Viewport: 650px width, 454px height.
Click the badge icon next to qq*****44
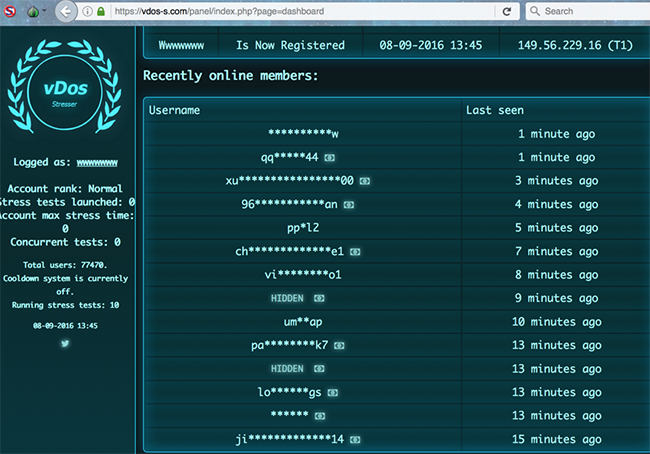point(330,158)
